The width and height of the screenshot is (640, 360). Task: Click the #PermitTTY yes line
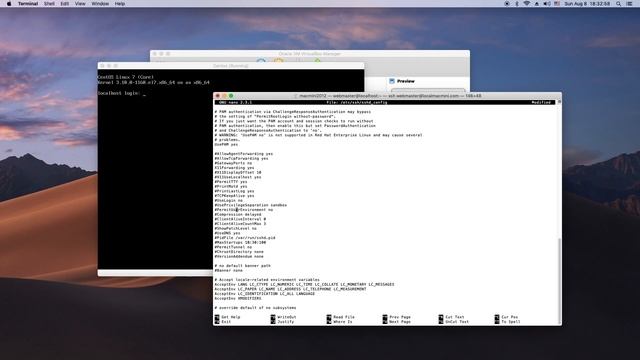(x=231, y=182)
